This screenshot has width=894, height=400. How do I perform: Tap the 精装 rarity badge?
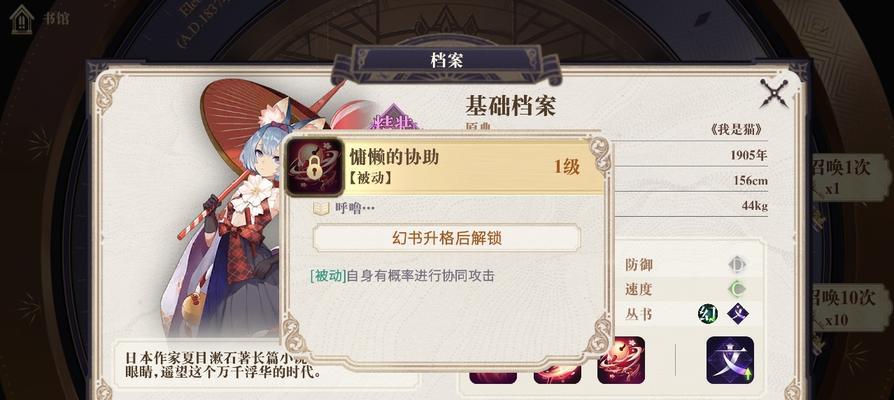(395, 120)
